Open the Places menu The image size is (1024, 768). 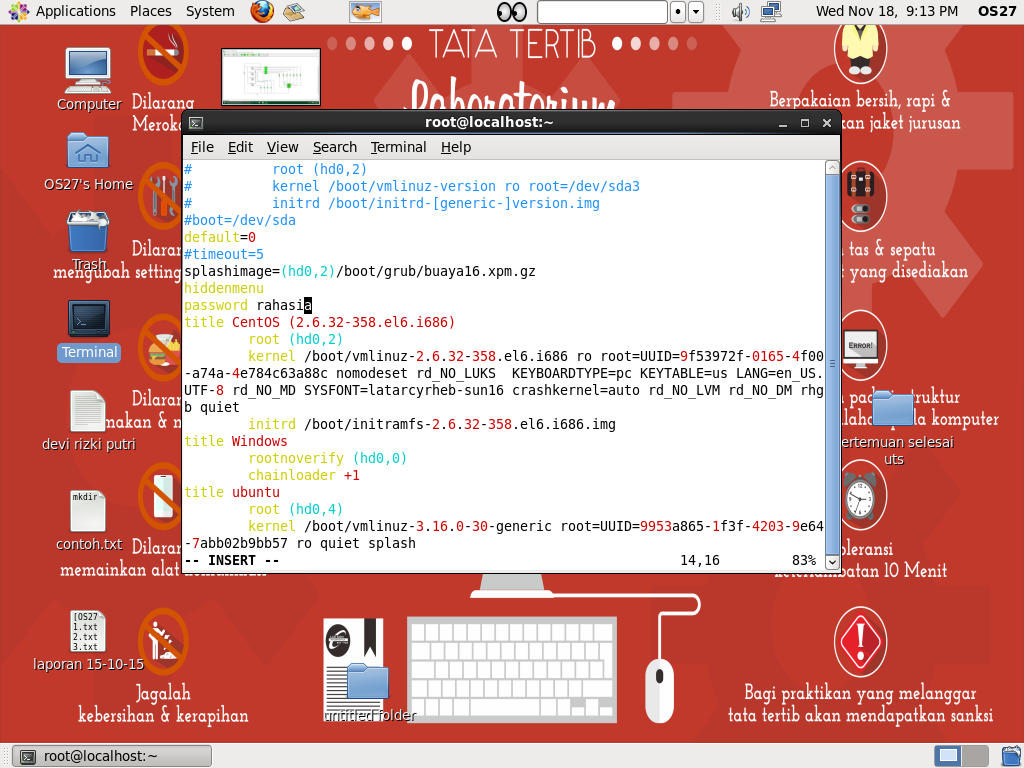click(151, 11)
